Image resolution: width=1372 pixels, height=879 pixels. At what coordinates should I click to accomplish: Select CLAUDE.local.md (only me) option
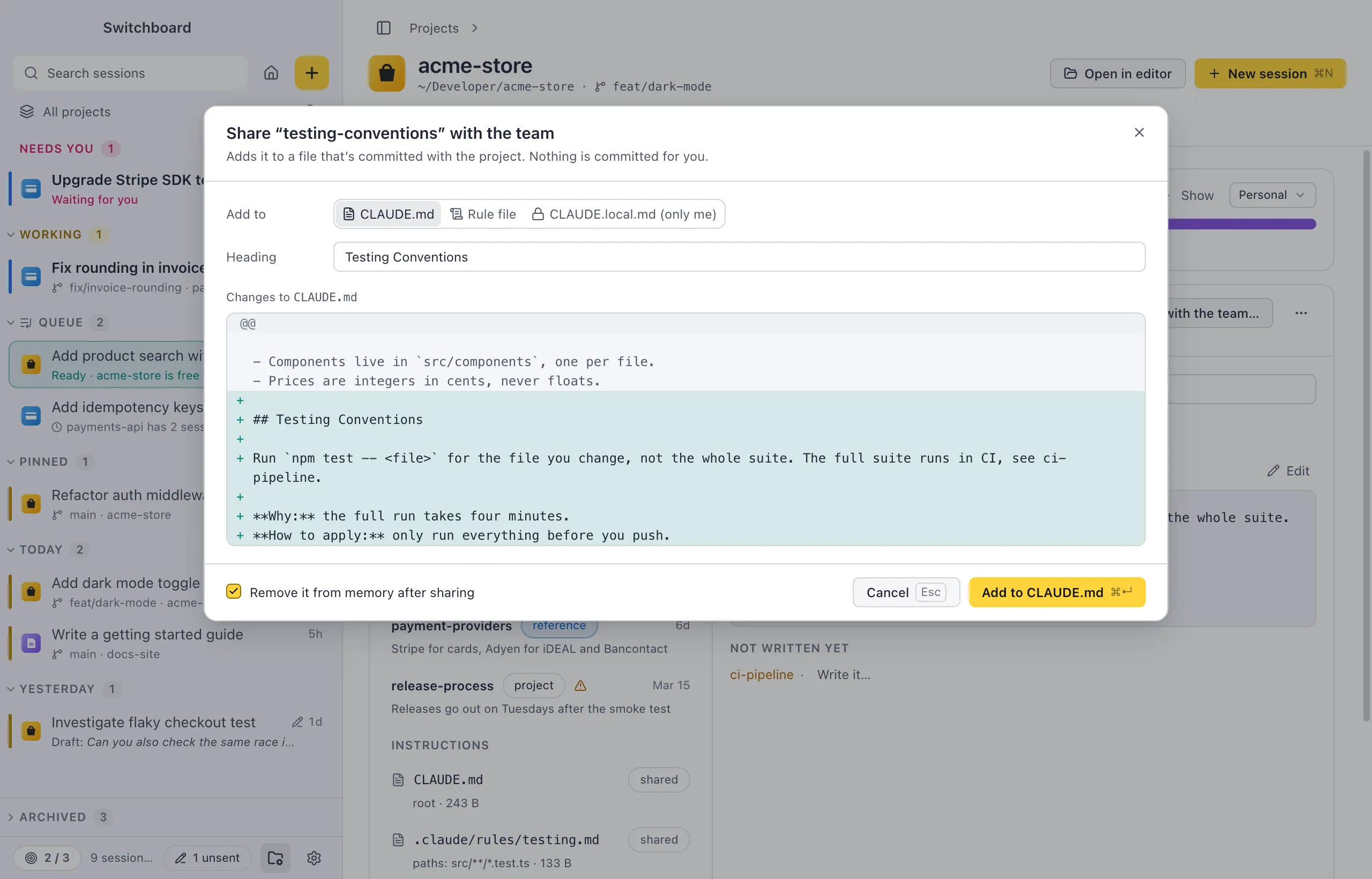(624, 214)
